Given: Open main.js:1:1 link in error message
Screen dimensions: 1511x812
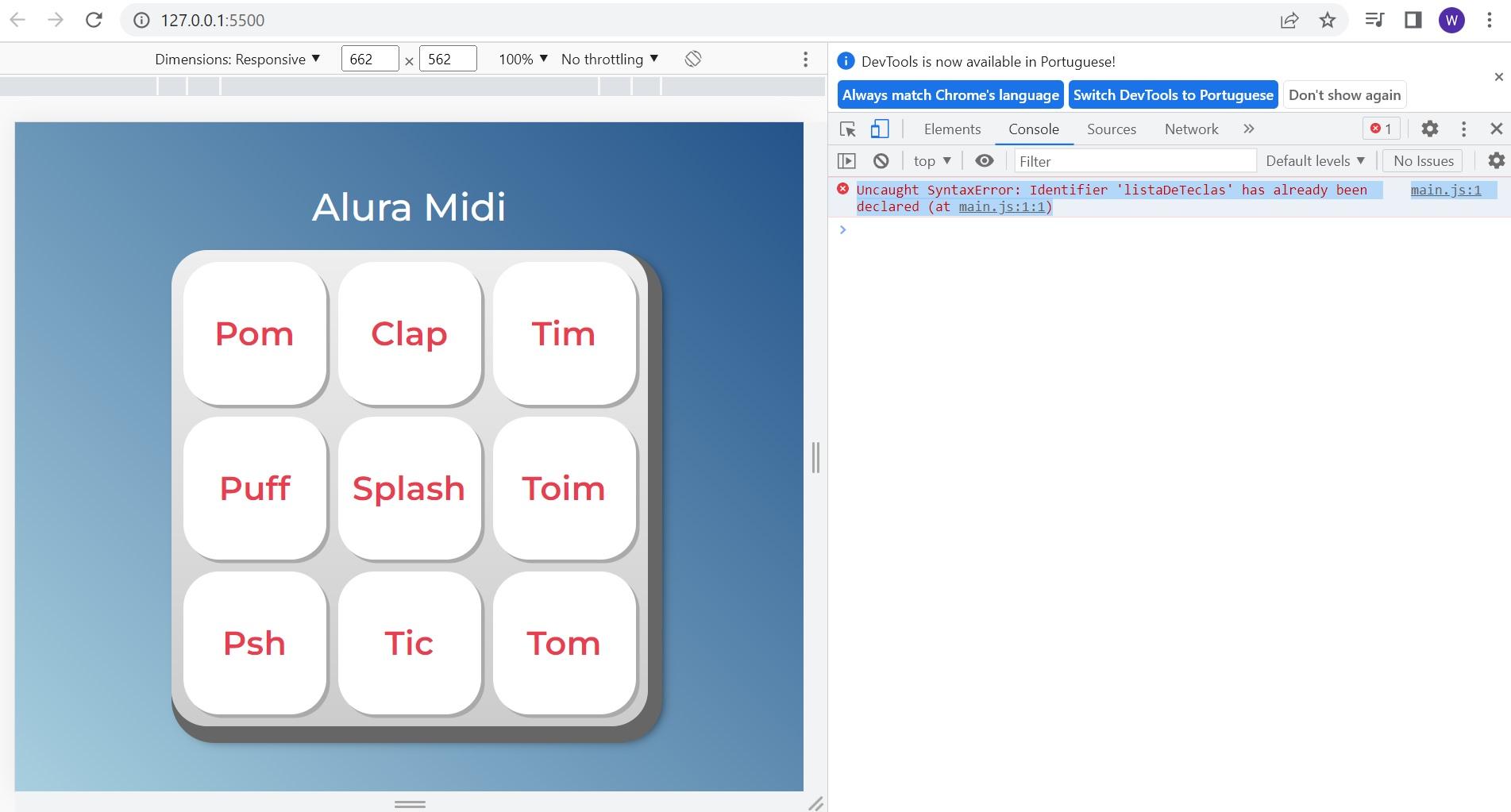Looking at the screenshot, I should [x=1003, y=206].
